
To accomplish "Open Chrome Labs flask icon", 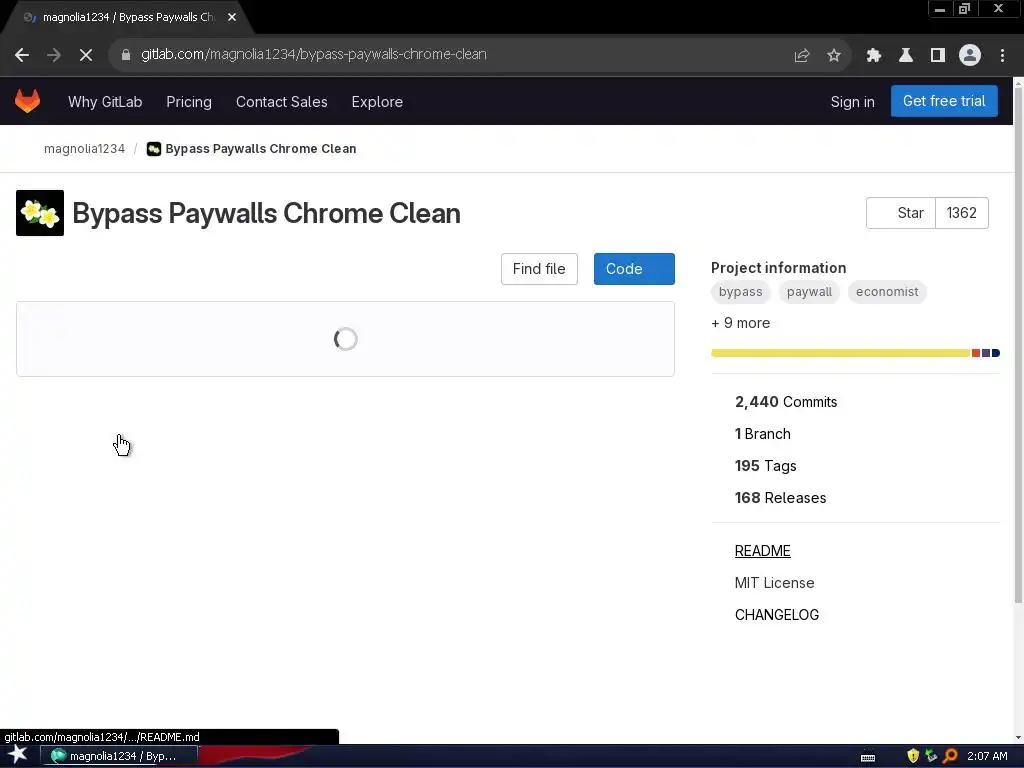I will (906, 56).
